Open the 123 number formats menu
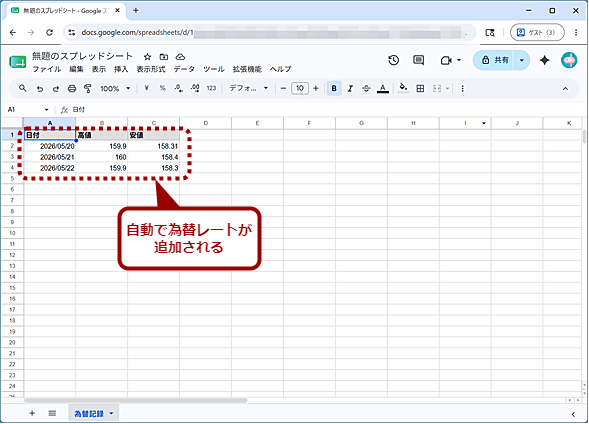 tap(211, 88)
